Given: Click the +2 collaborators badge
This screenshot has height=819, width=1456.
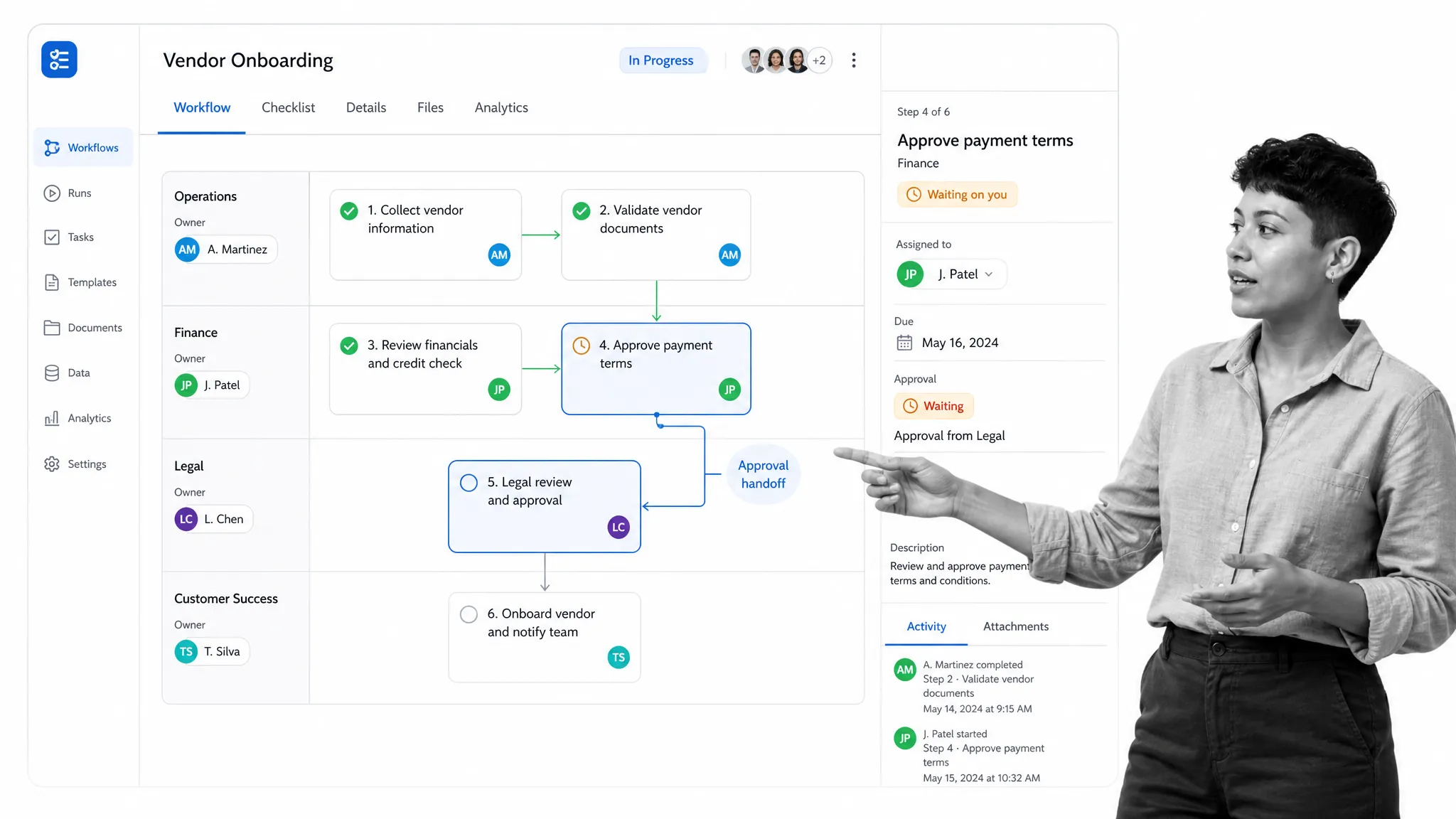Looking at the screenshot, I should 819,60.
